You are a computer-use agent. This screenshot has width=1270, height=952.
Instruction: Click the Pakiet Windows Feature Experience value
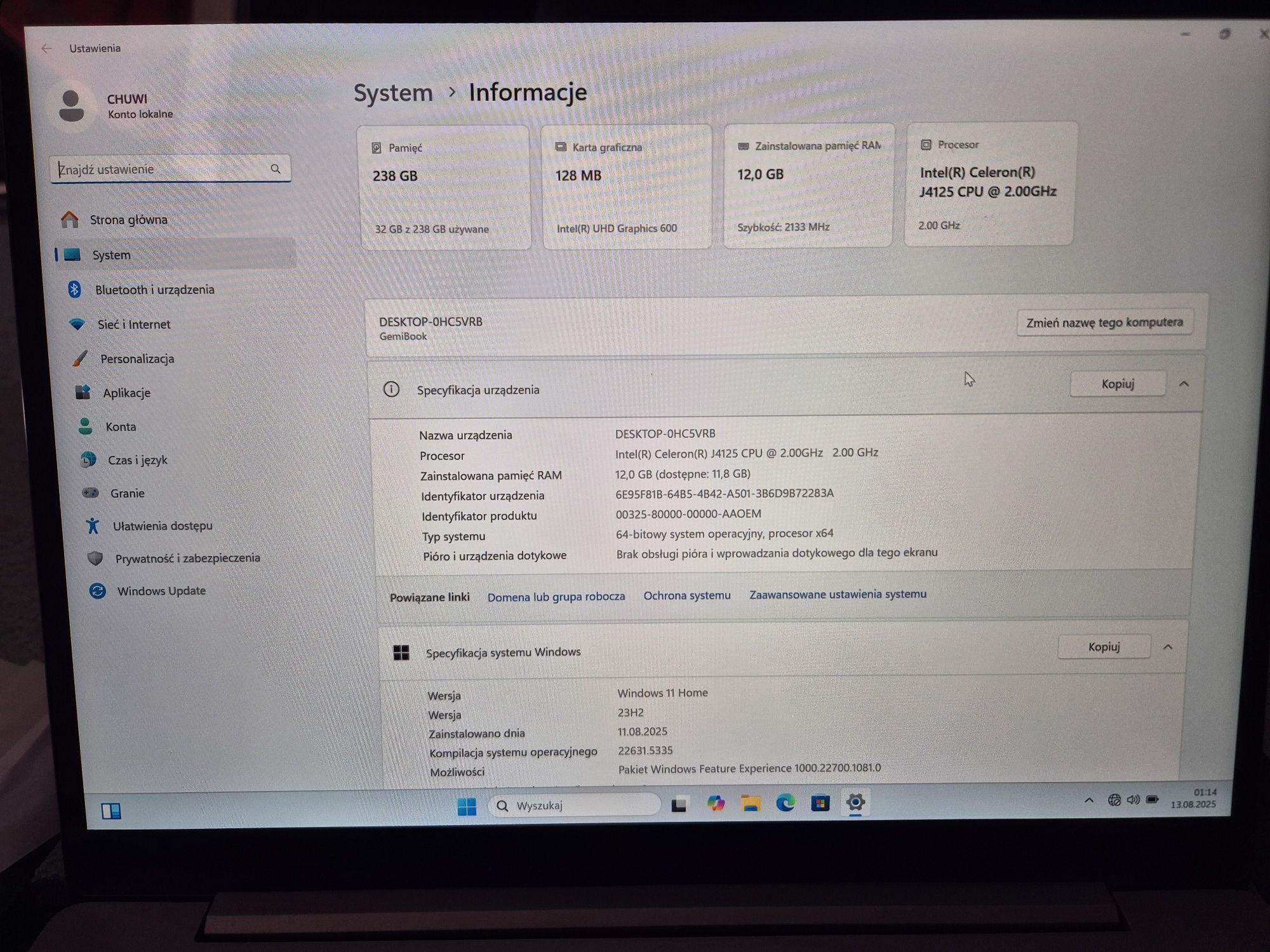tap(749, 768)
